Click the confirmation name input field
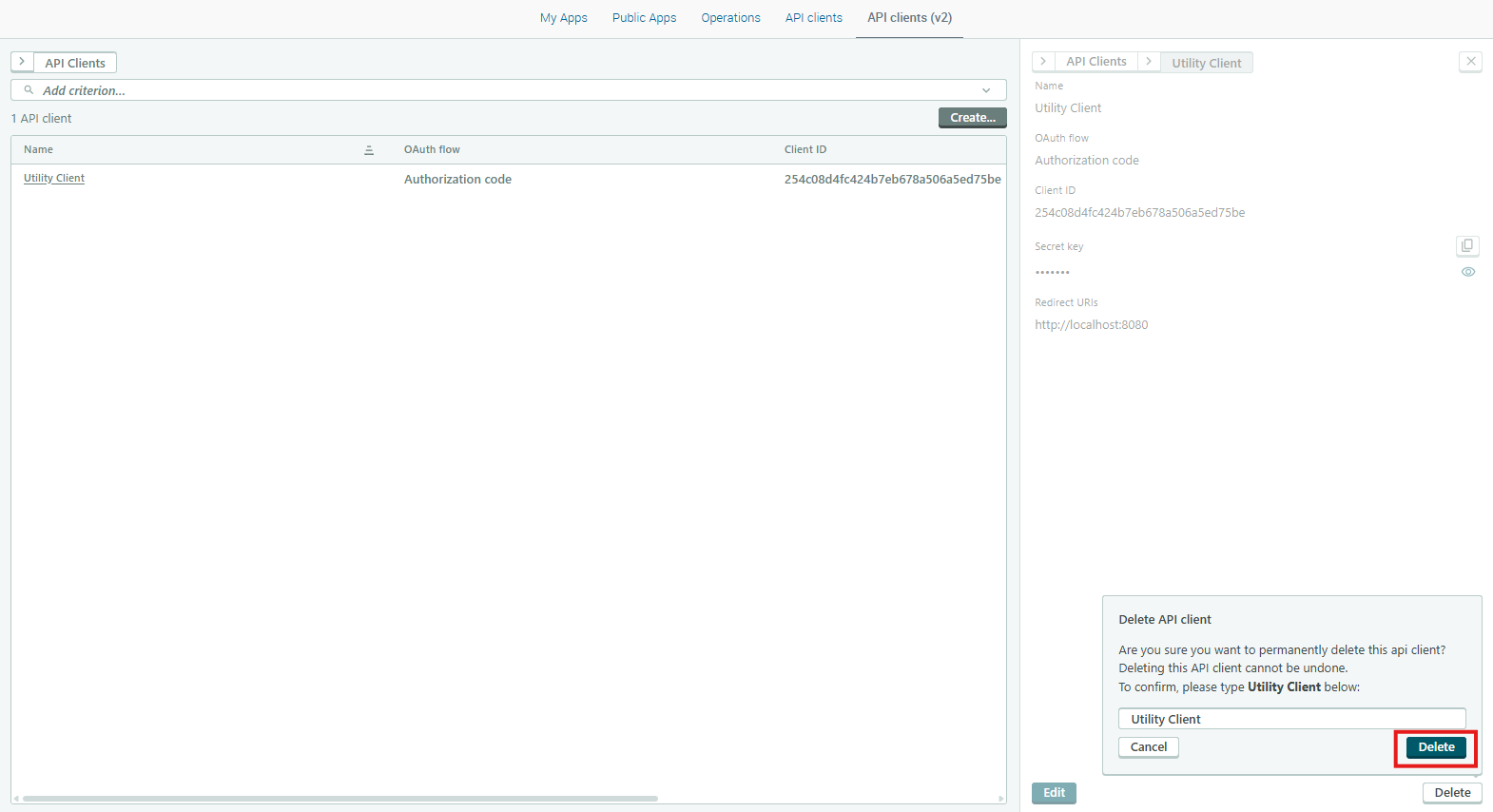This screenshot has width=1493, height=812. 1291,719
